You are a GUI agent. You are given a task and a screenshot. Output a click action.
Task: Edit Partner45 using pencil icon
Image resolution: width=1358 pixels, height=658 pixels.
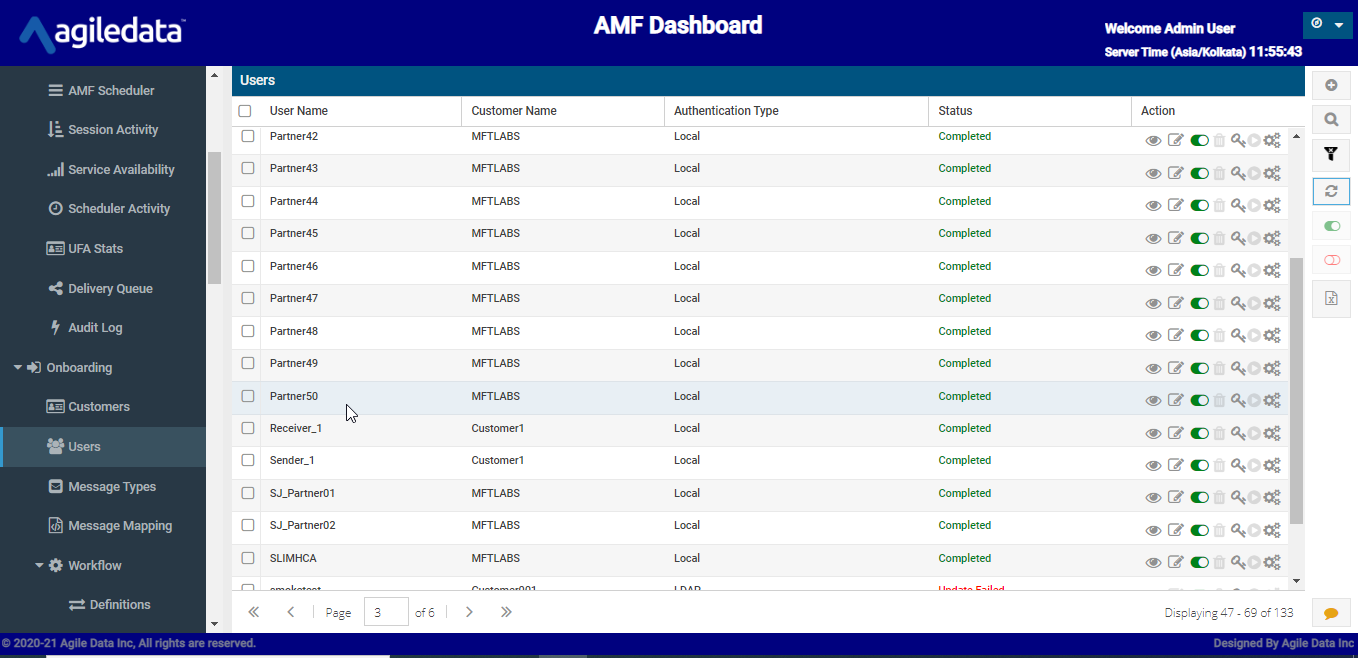tap(1176, 238)
